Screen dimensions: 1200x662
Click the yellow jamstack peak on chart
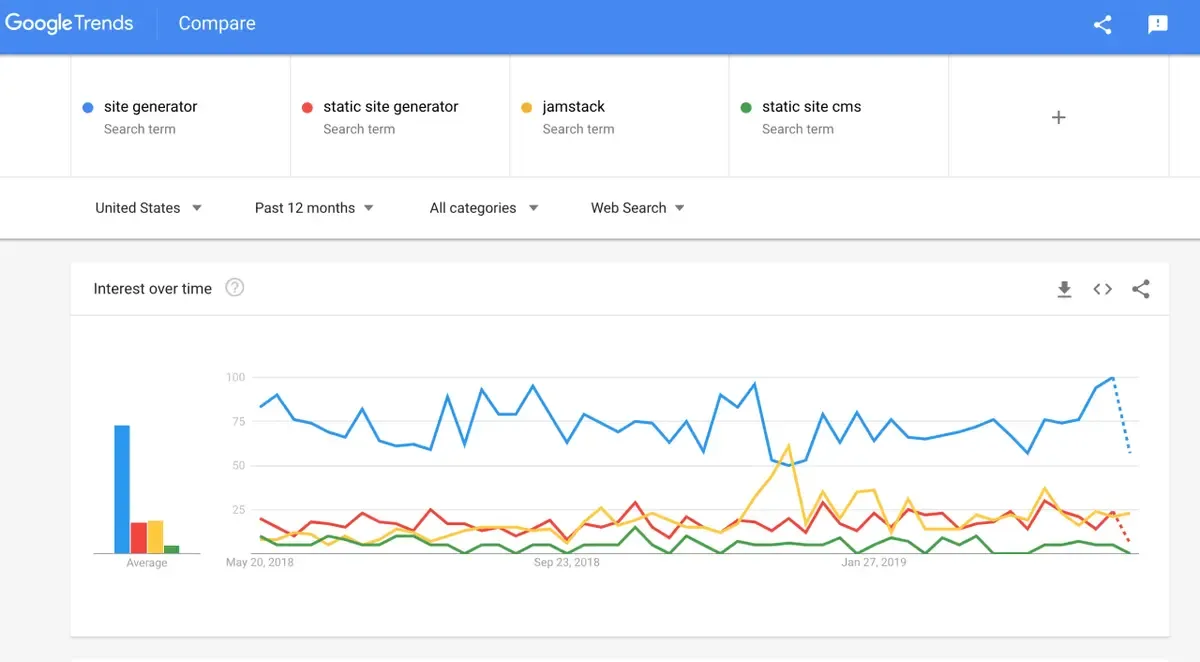[788, 445]
